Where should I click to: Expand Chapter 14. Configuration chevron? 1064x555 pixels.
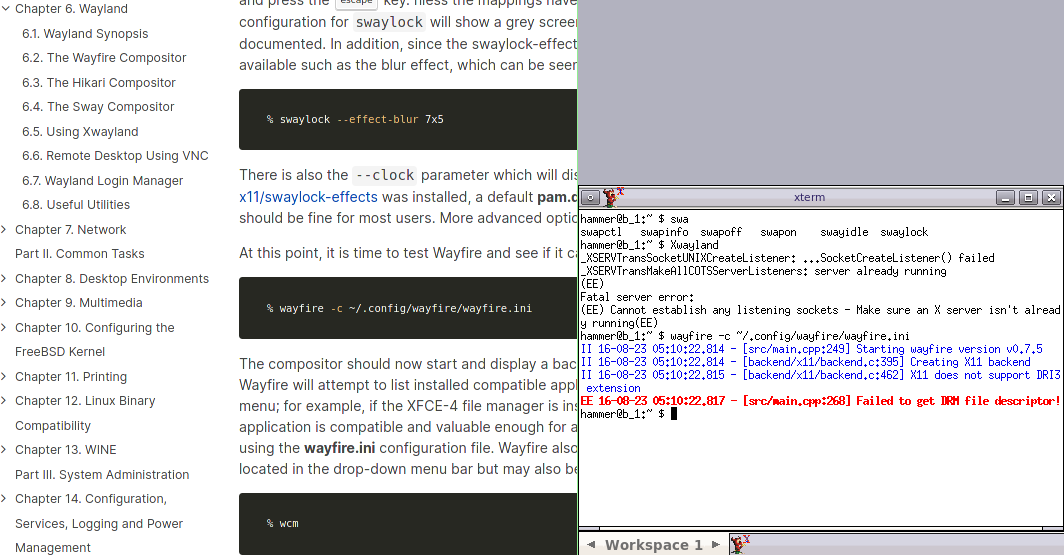[x=4, y=499]
